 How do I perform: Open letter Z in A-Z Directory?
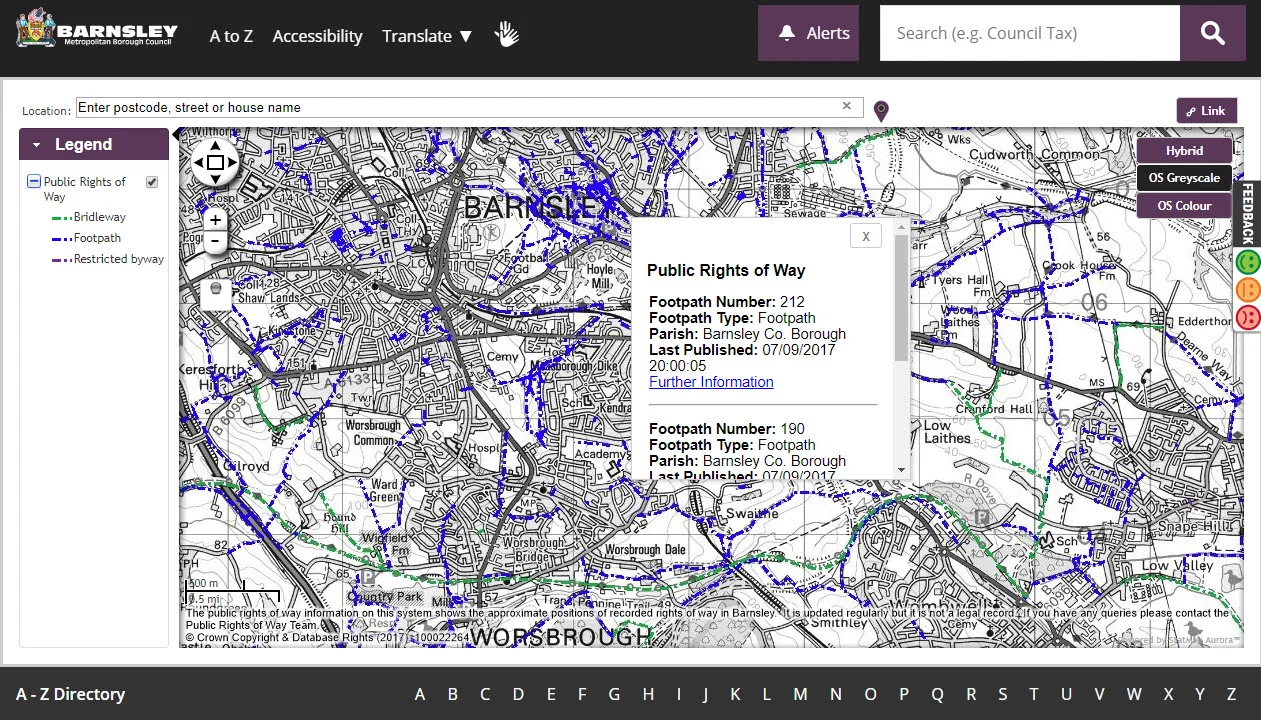(x=1231, y=694)
